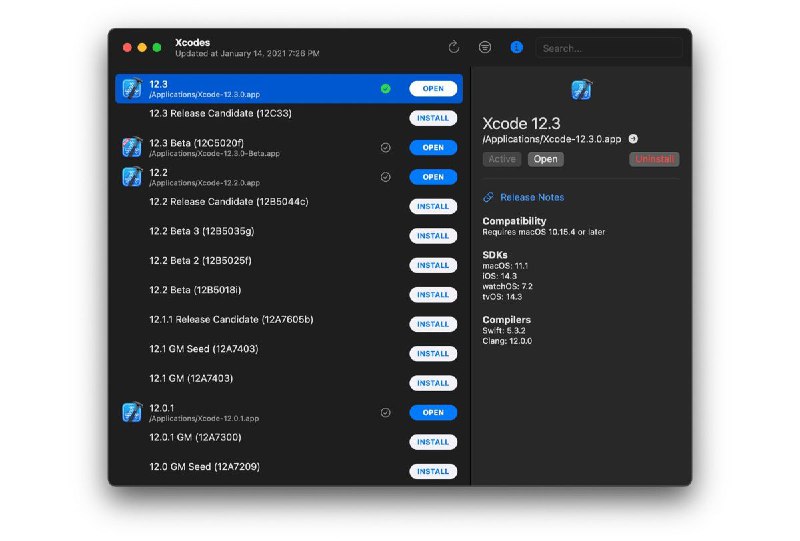Click the refresh Xcode list icon

(x=454, y=47)
